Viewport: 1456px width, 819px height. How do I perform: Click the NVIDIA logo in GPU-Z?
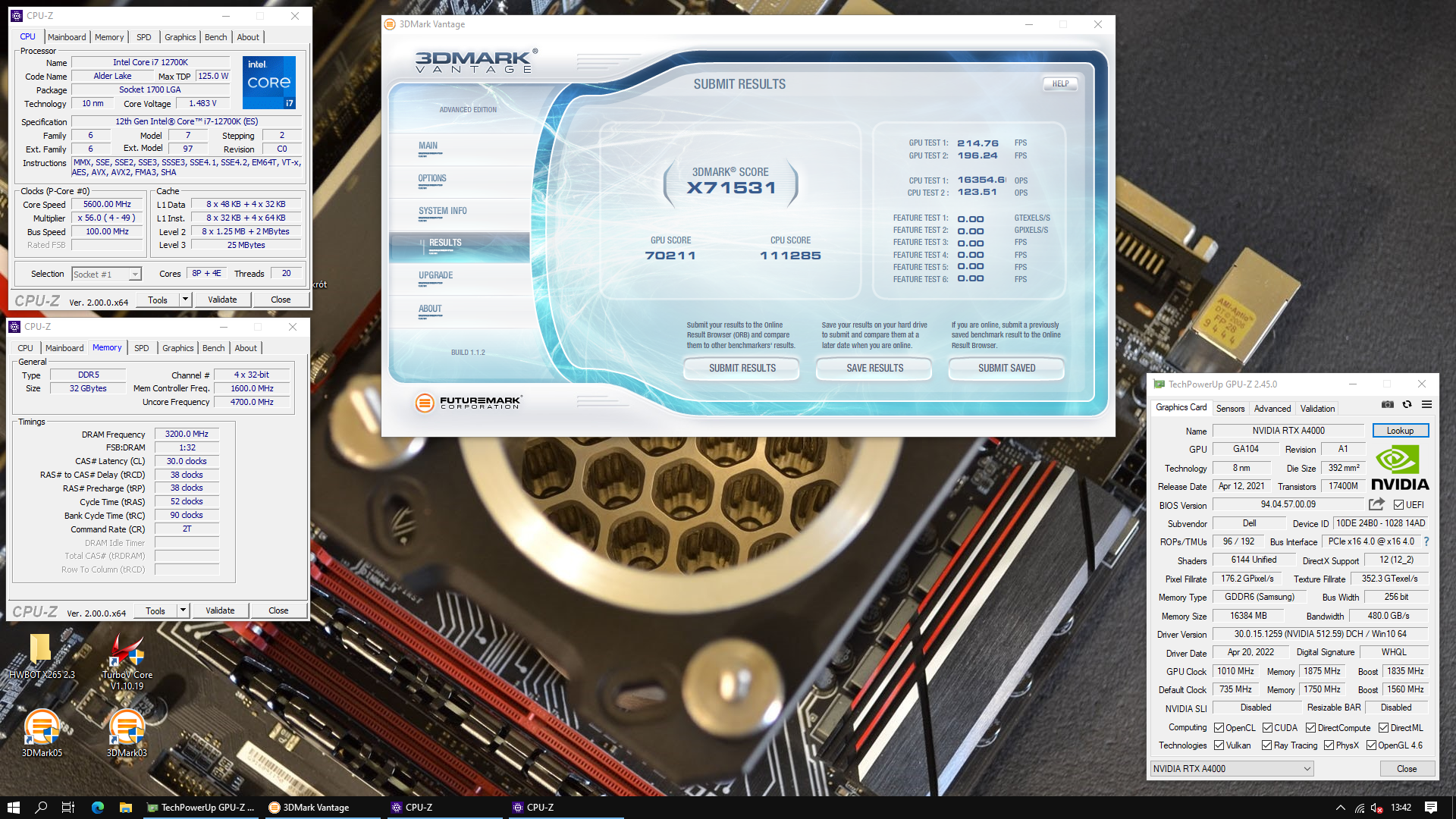1400,467
